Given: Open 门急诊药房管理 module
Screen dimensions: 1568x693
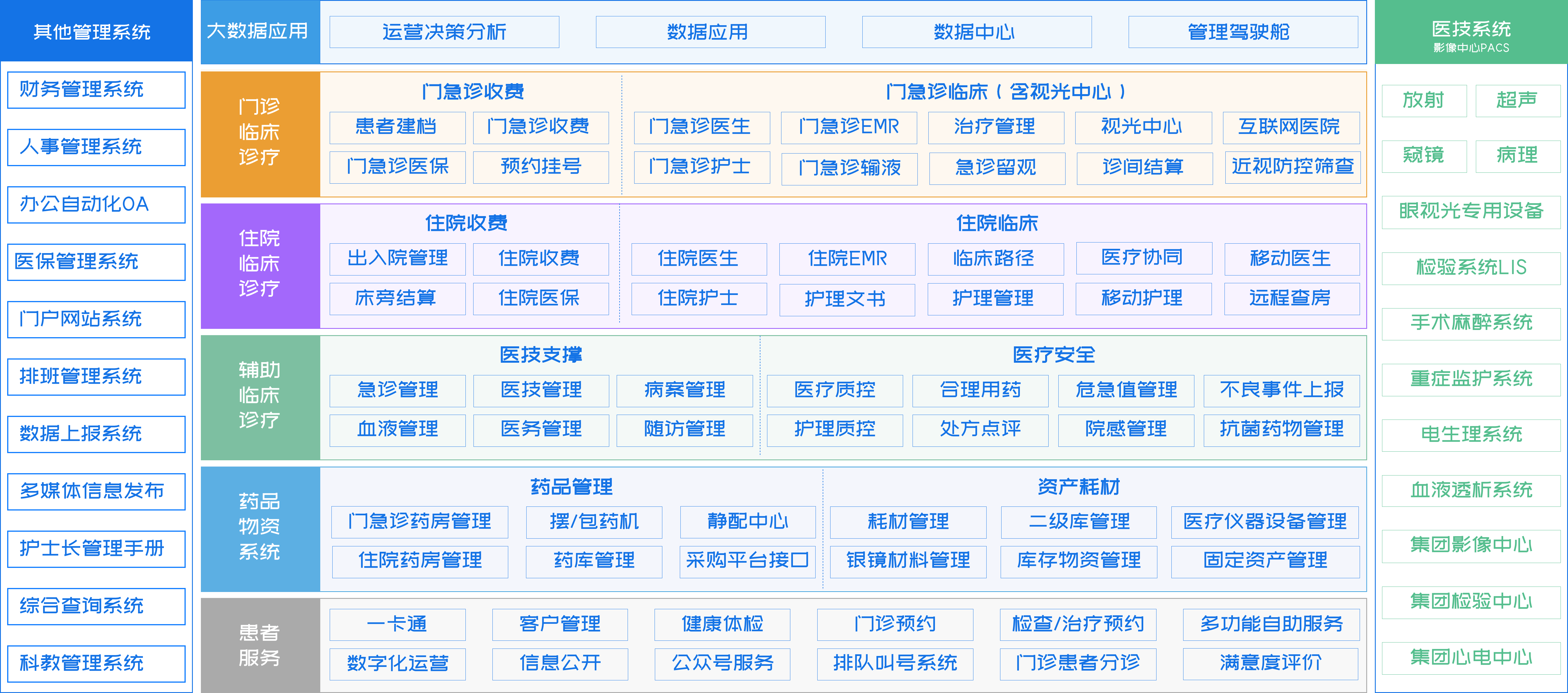Looking at the screenshot, I should (x=419, y=523).
